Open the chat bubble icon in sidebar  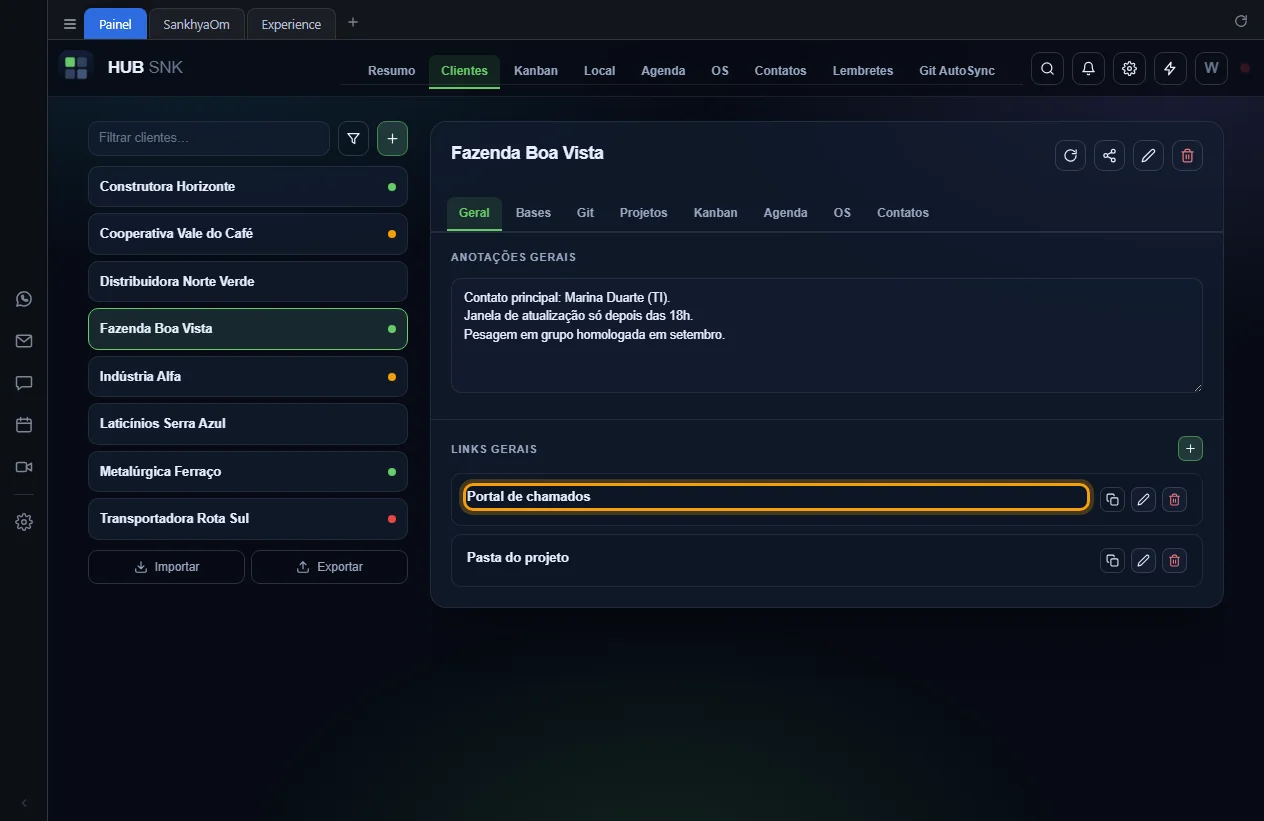(24, 383)
